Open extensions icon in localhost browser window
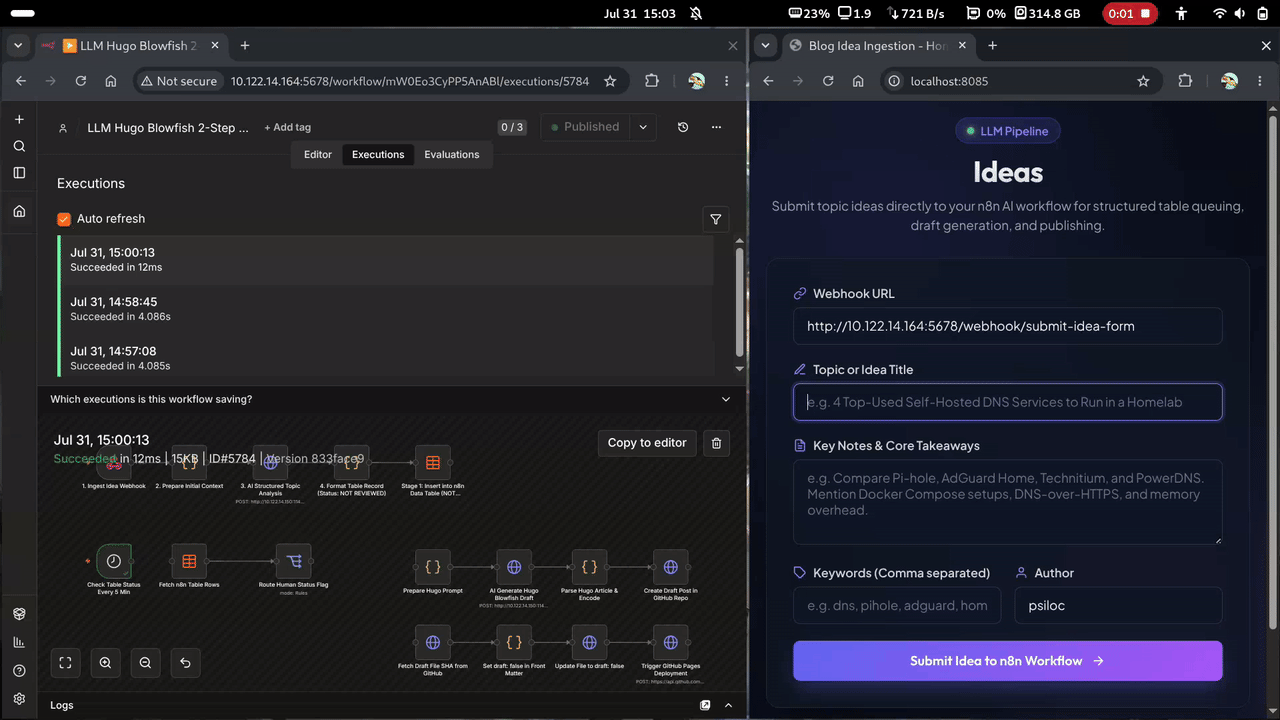Viewport: 1280px width, 720px height. tap(1186, 81)
